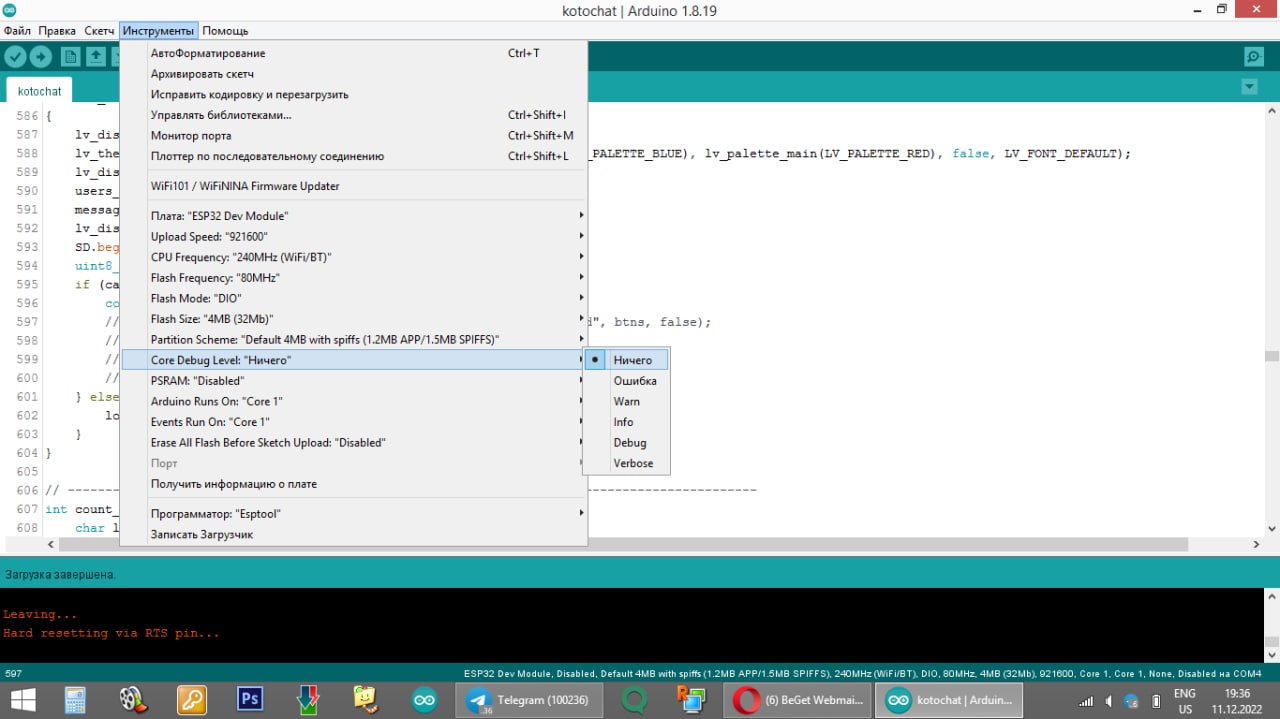Click the network signal tray icon
The image size is (1280, 719).
click(1087, 701)
